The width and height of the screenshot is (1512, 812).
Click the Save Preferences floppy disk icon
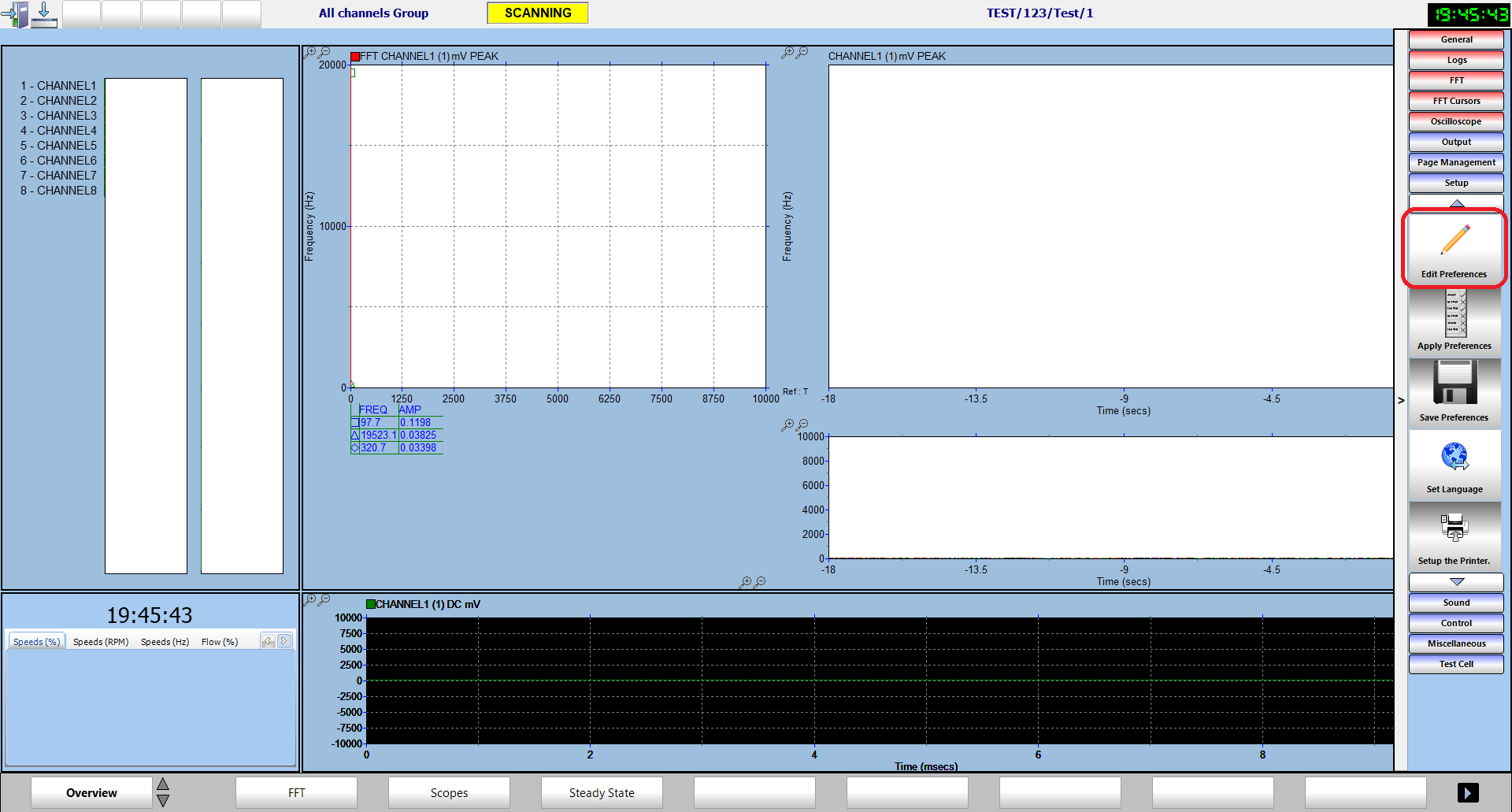(x=1455, y=392)
